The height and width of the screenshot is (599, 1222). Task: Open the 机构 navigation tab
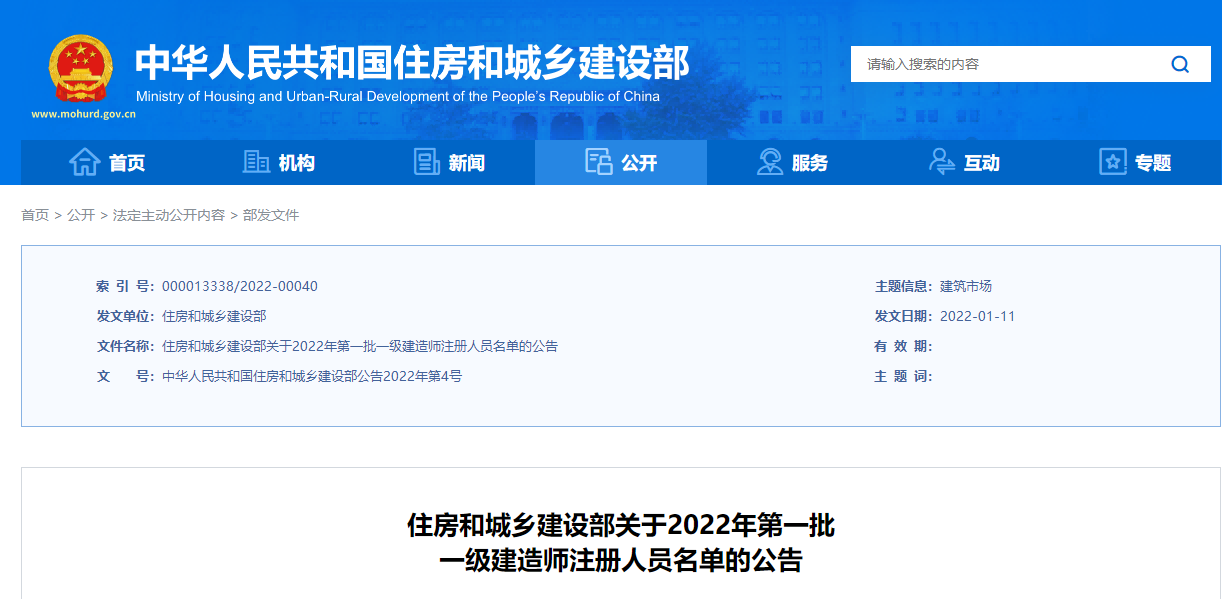tap(278, 162)
